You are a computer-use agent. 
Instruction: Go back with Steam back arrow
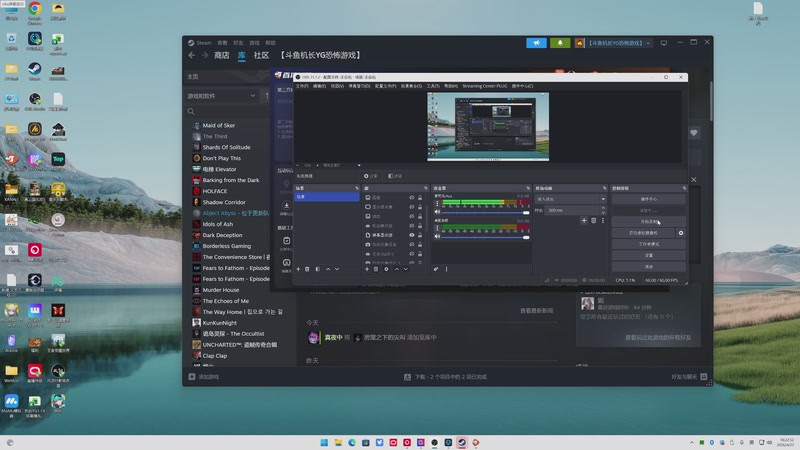point(192,55)
